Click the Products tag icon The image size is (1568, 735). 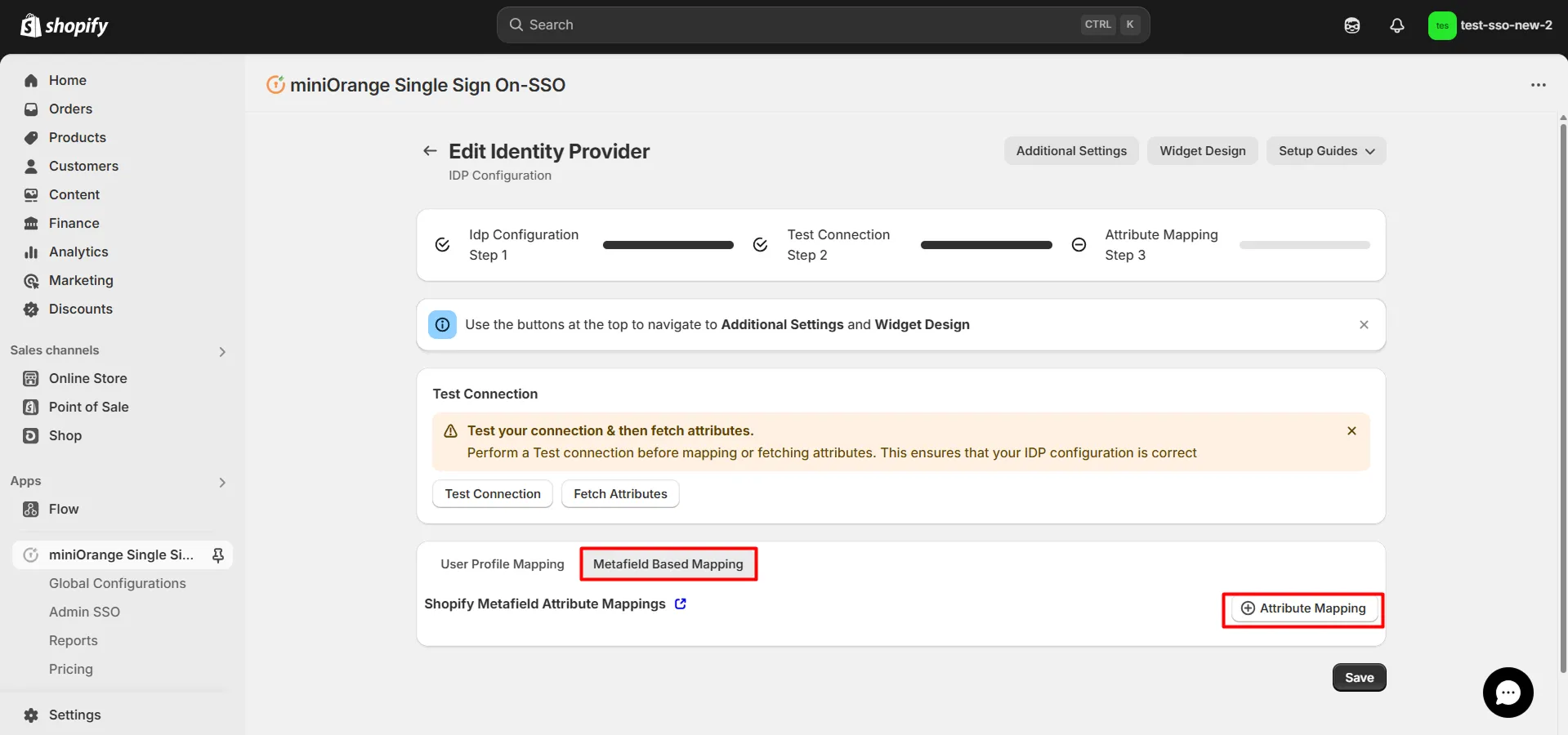pyautogui.click(x=31, y=137)
